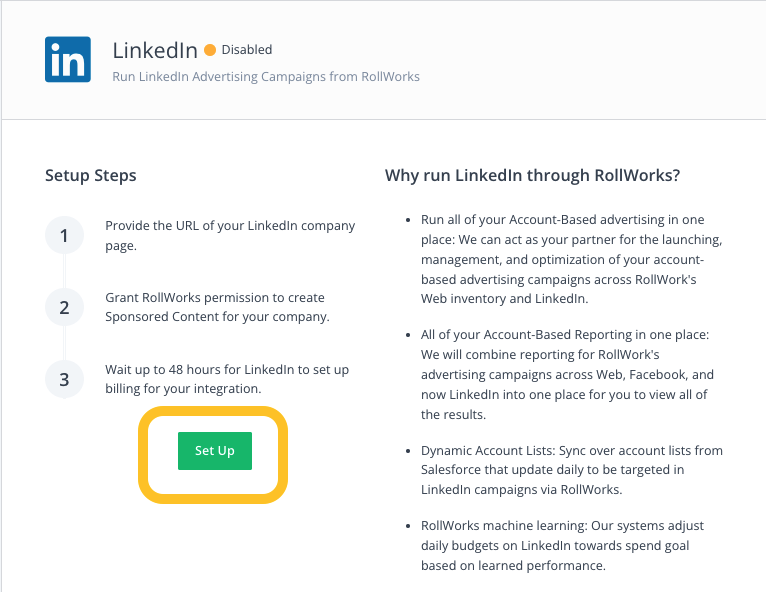
Task: Click the orange Disabled status dot
Action: (x=210, y=50)
